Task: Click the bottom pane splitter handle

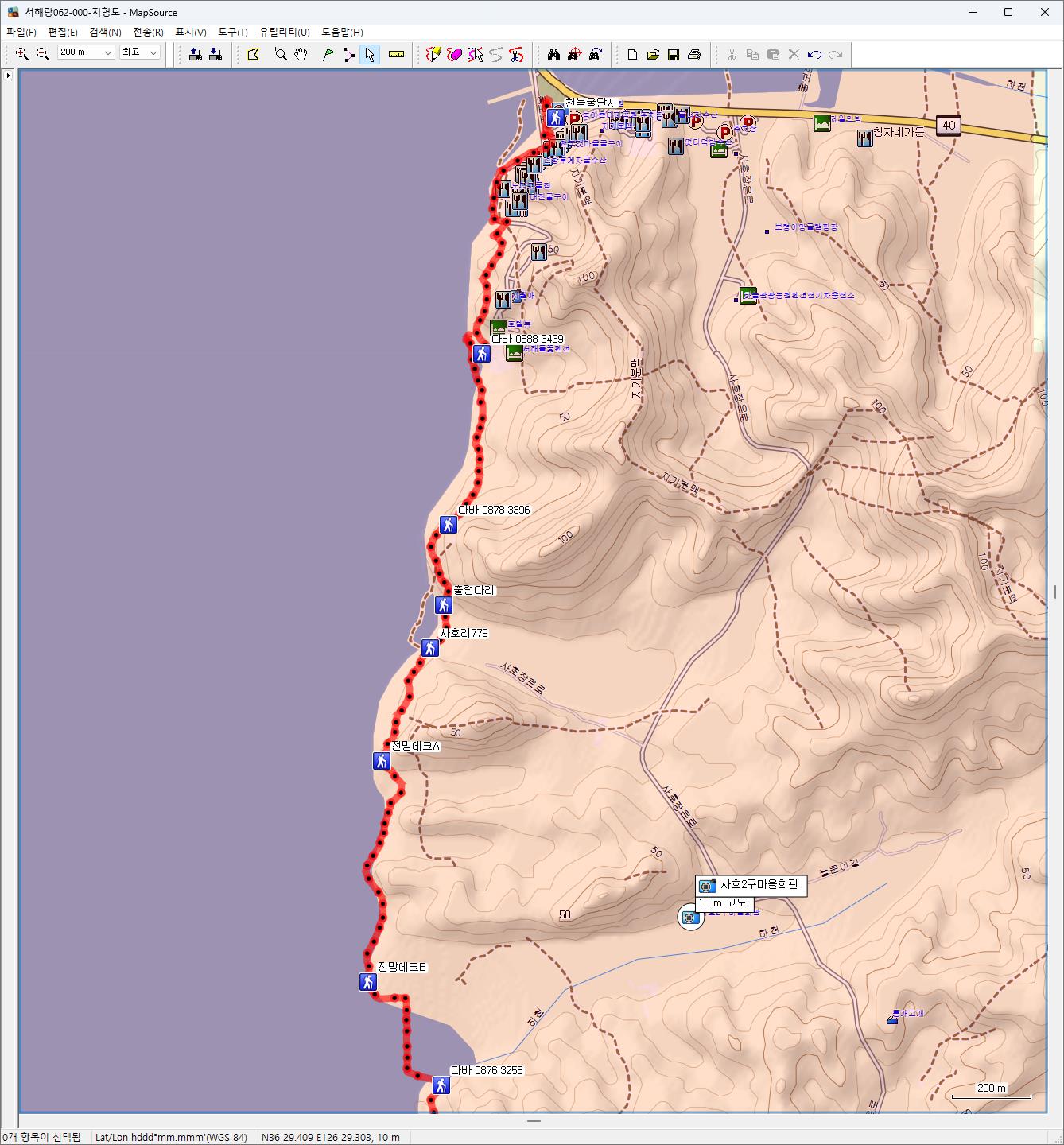Action: (534, 1121)
